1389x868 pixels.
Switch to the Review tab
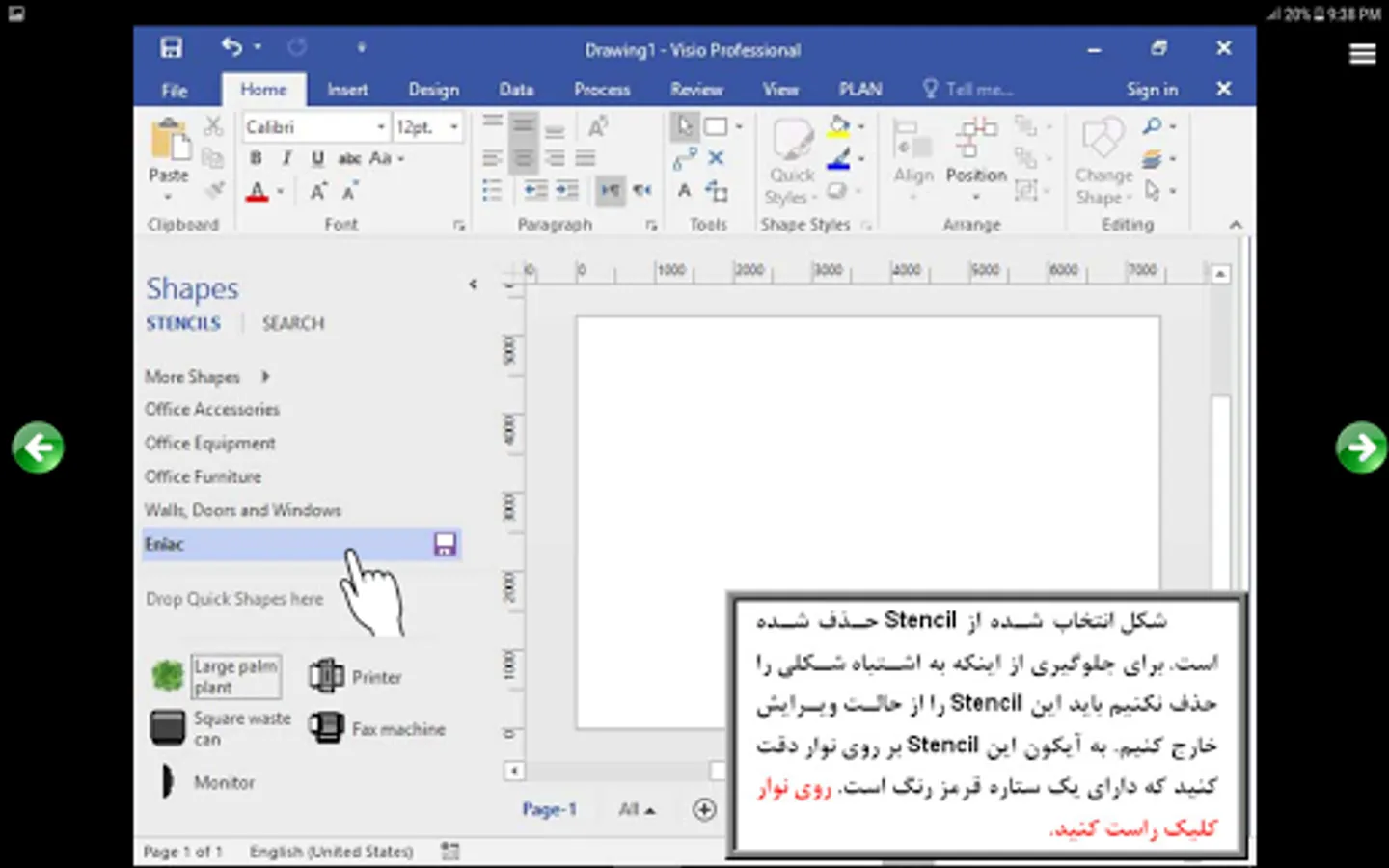coord(696,90)
